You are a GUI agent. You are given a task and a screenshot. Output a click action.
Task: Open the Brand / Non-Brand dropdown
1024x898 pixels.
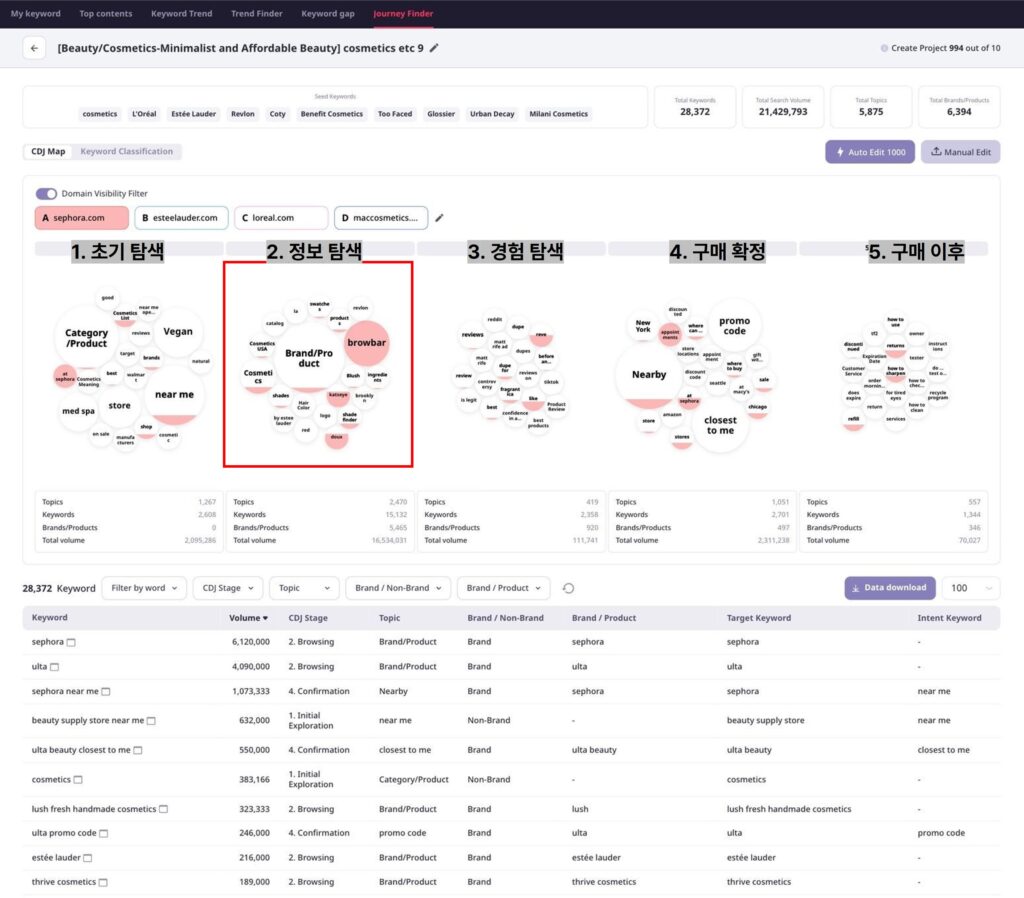coord(398,588)
